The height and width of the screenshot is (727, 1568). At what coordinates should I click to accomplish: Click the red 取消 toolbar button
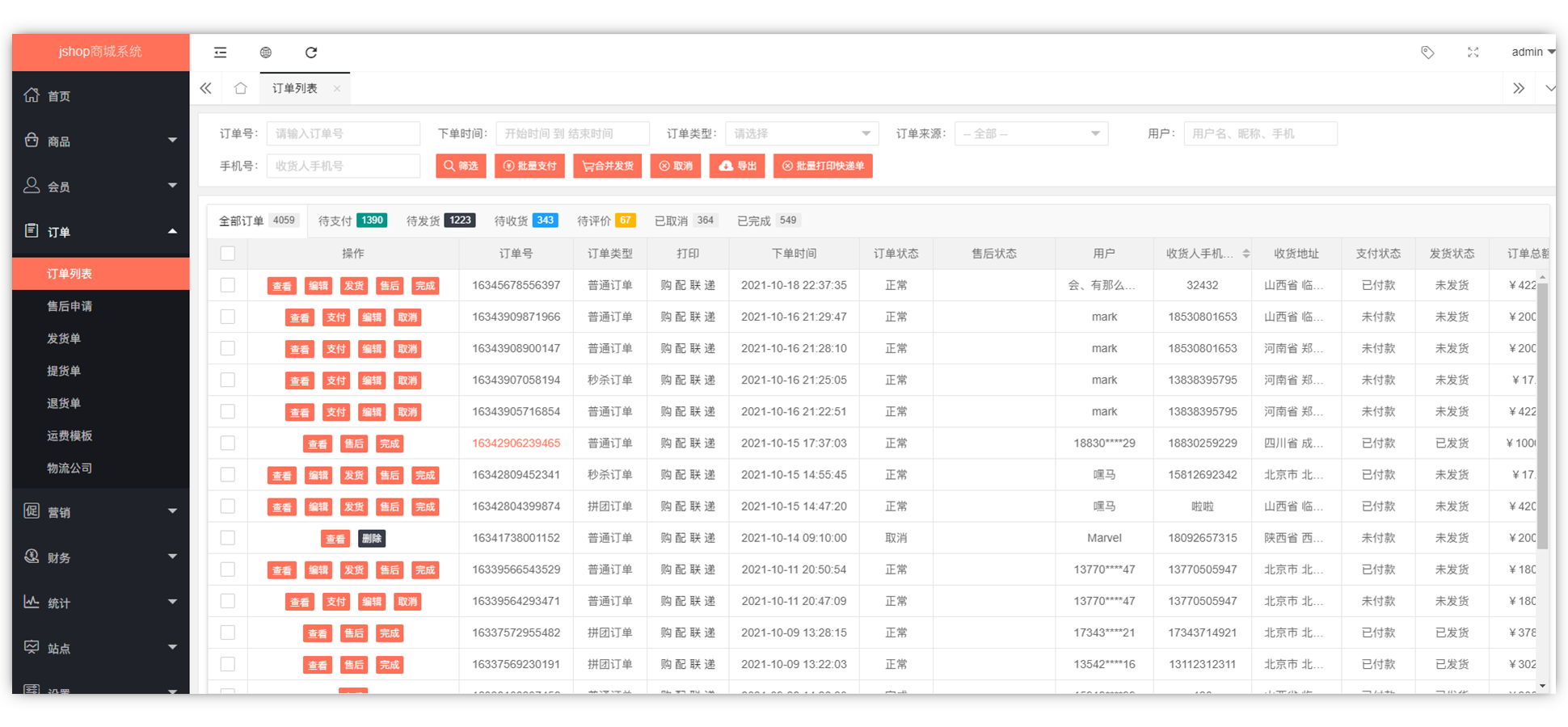pos(676,166)
